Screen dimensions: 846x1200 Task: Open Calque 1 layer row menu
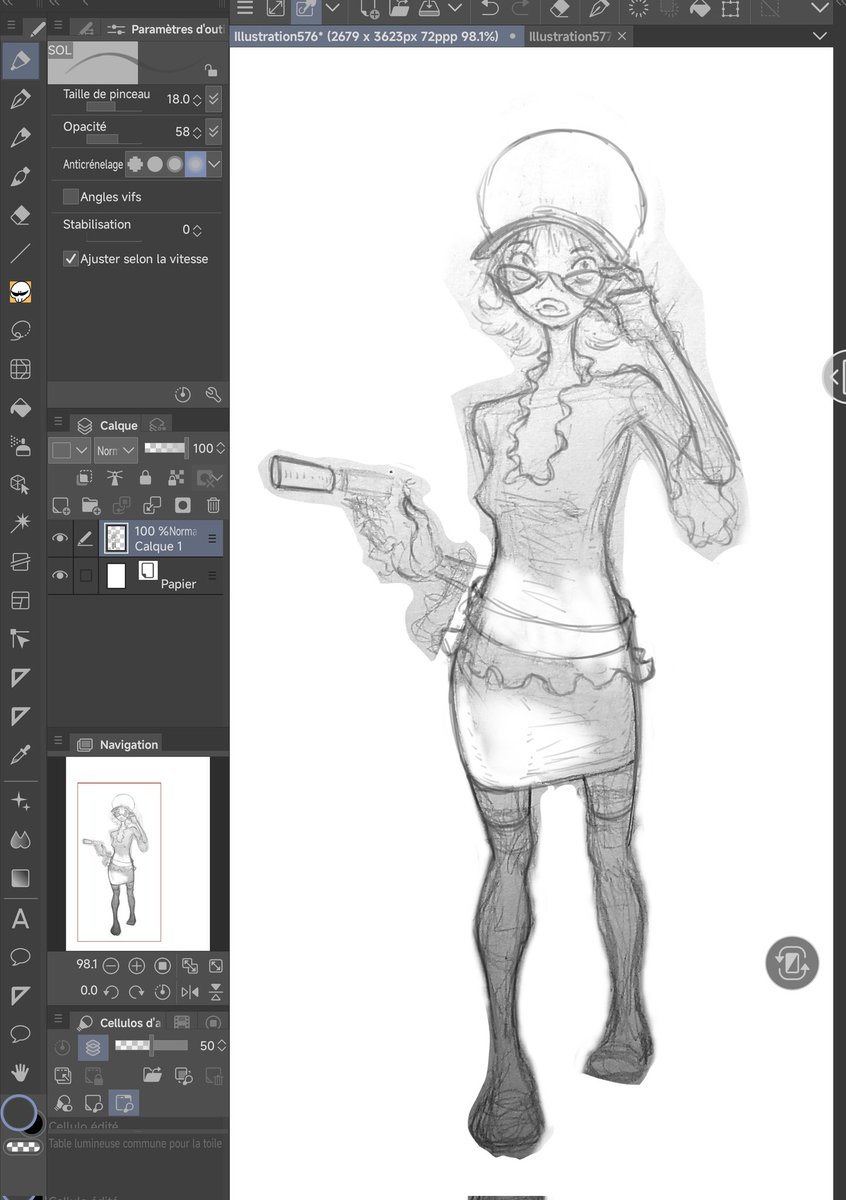212,539
